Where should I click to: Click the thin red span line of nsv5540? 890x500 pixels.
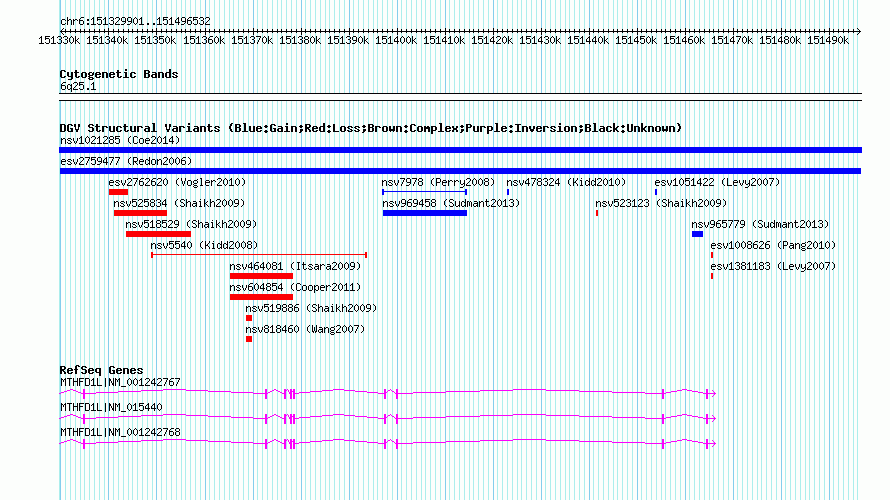click(259, 255)
